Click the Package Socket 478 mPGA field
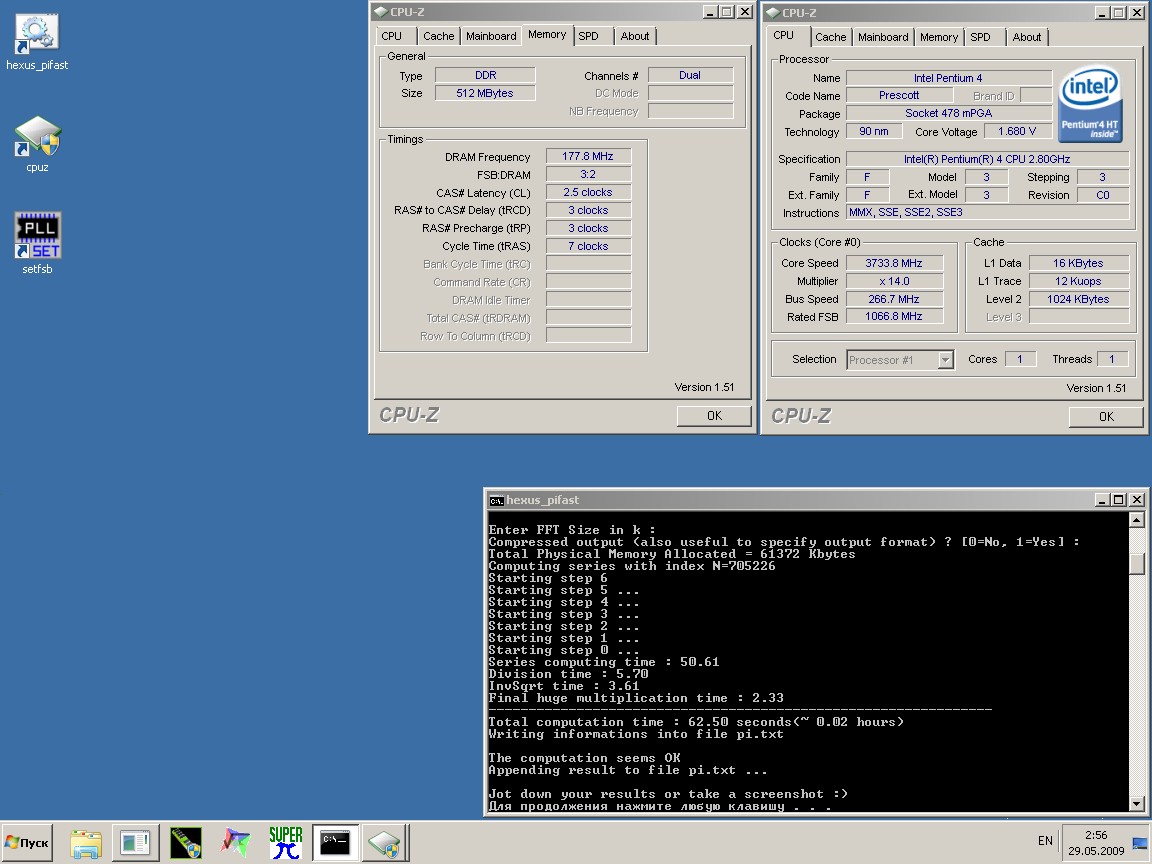 click(948, 113)
